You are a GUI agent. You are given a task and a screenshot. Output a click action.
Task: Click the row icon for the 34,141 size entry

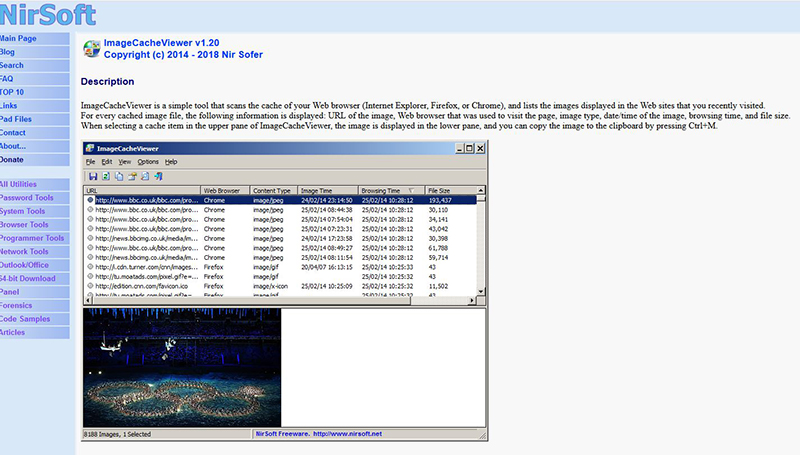click(90, 219)
